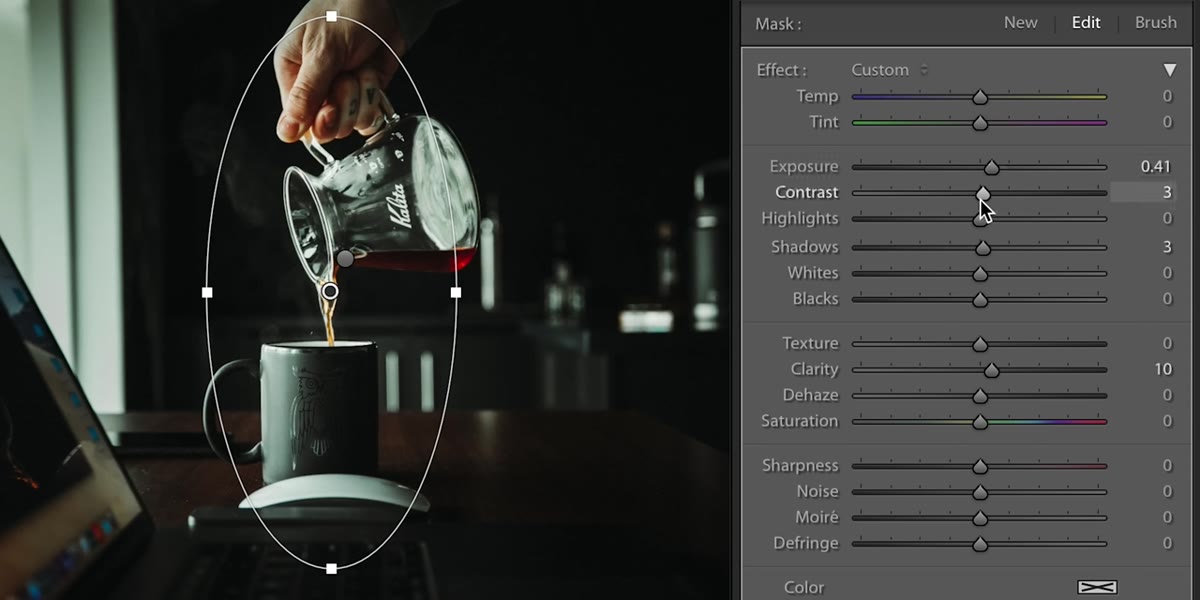
Task: Click the Texture slider handle
Action: click(x=980, y=344)
